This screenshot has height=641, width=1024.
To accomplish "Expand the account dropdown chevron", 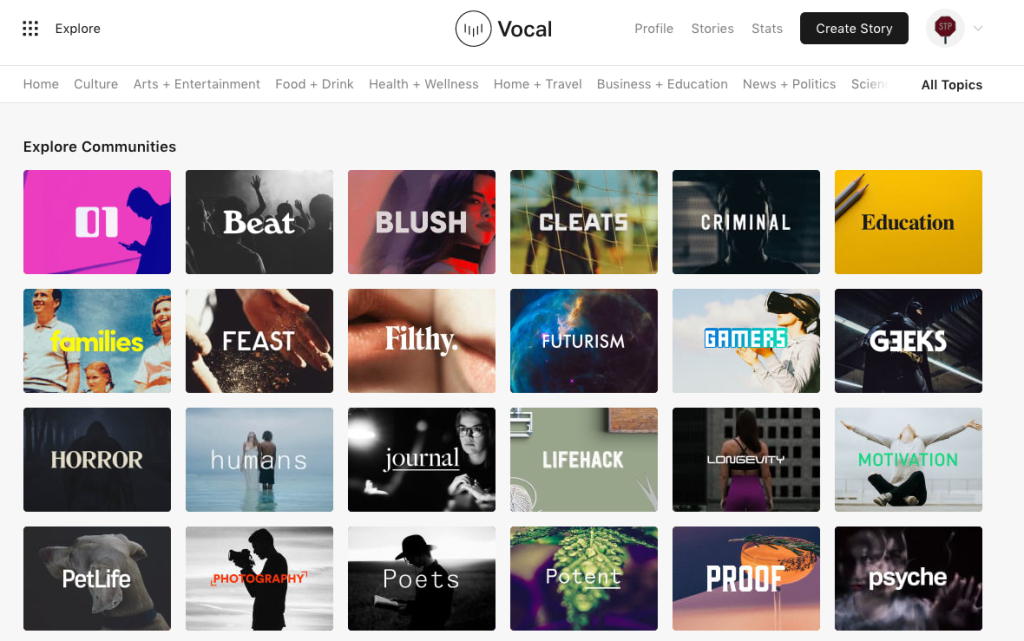I will (x=978, y=28).
